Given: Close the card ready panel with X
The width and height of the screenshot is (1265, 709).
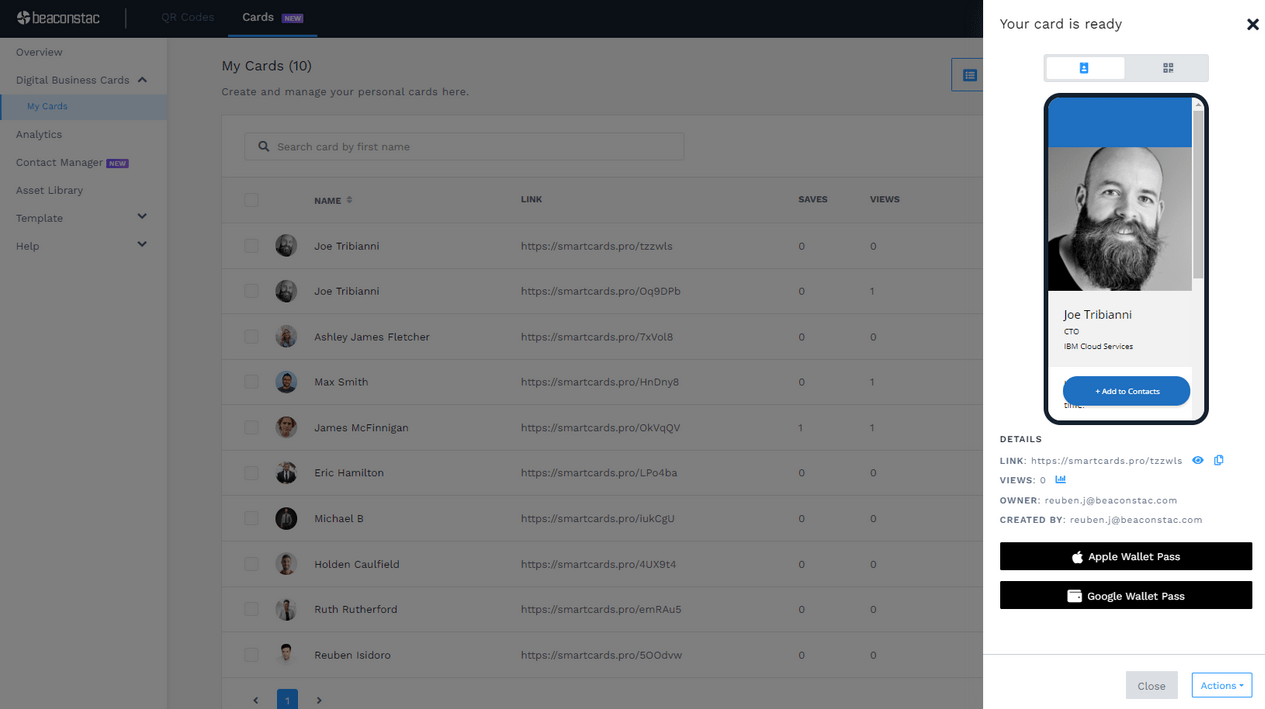Looking at the screenshot, I should click(1252, 24).
